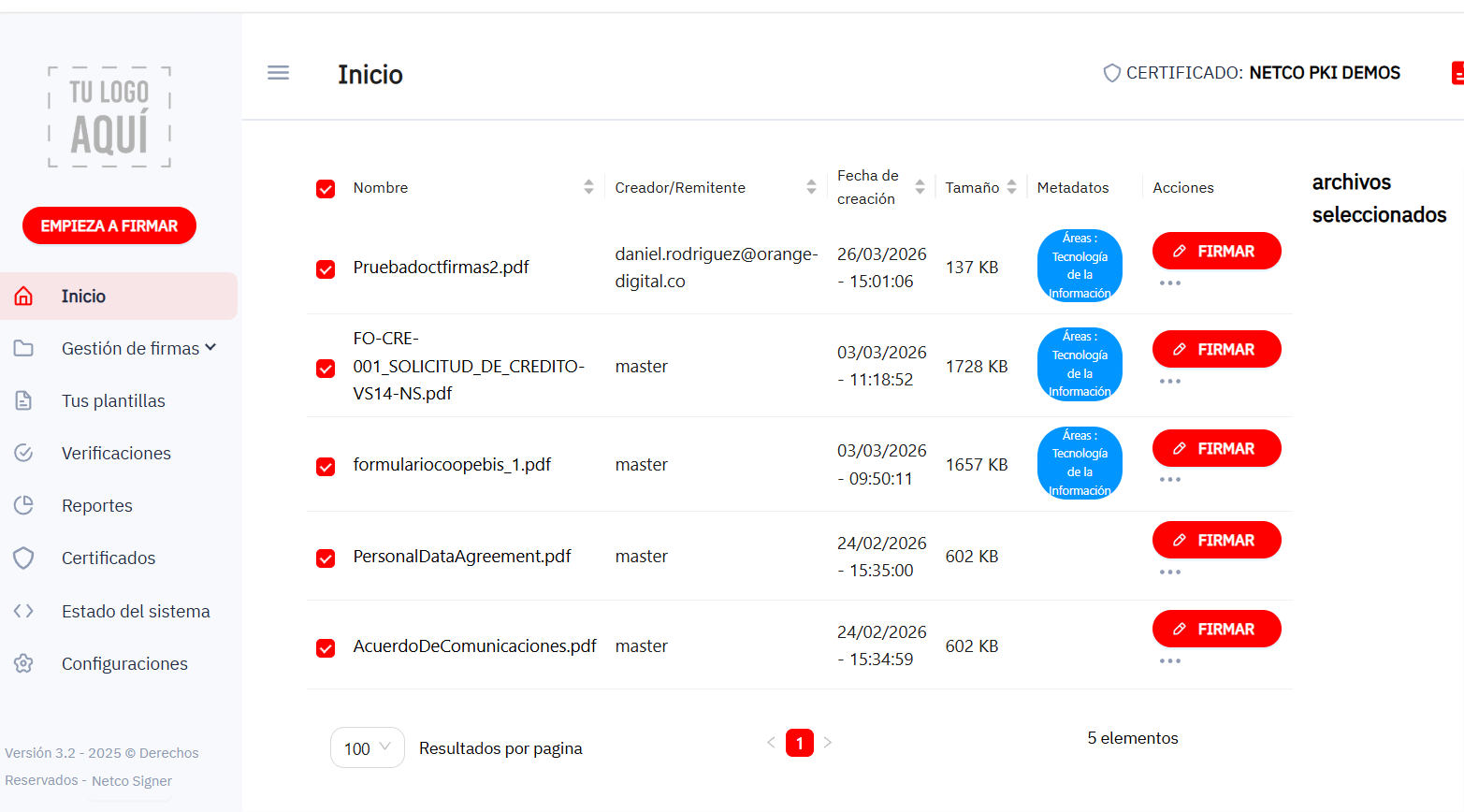Open Inicio in the sidebar
The image size is (1464, 812).
coord(119,297)
